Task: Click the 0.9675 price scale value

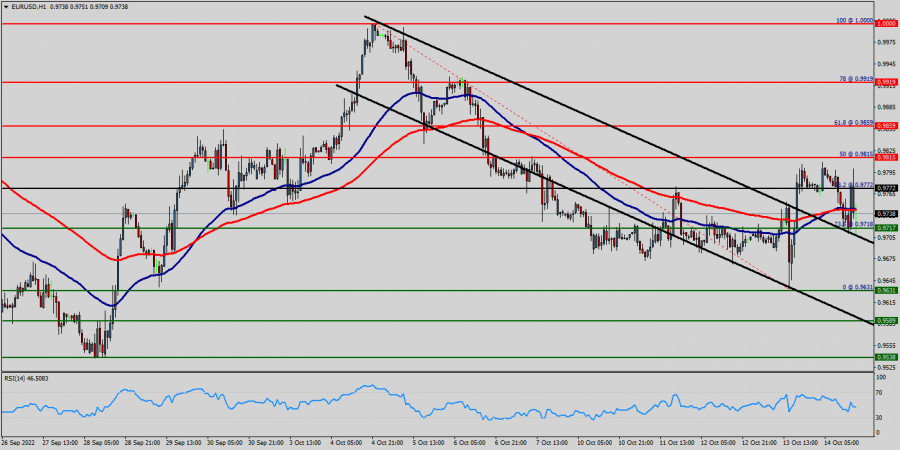Action: (886, 258)
